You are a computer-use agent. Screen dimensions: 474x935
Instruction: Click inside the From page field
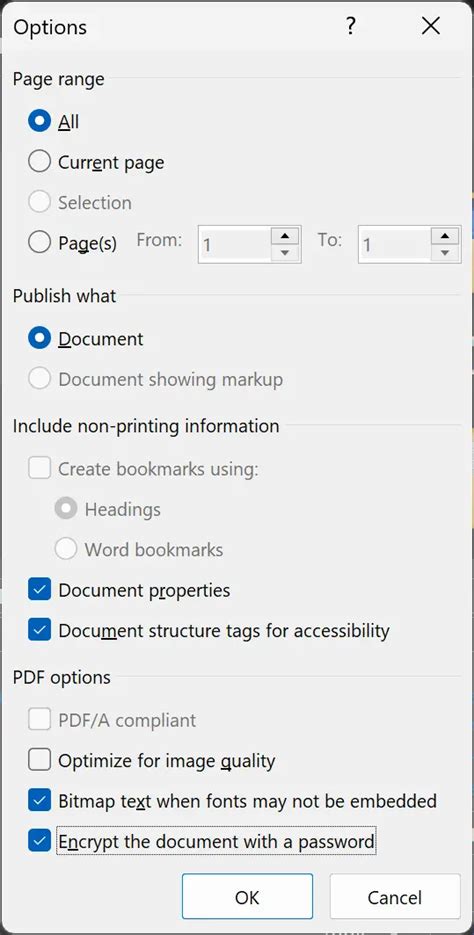pos(236,244)
